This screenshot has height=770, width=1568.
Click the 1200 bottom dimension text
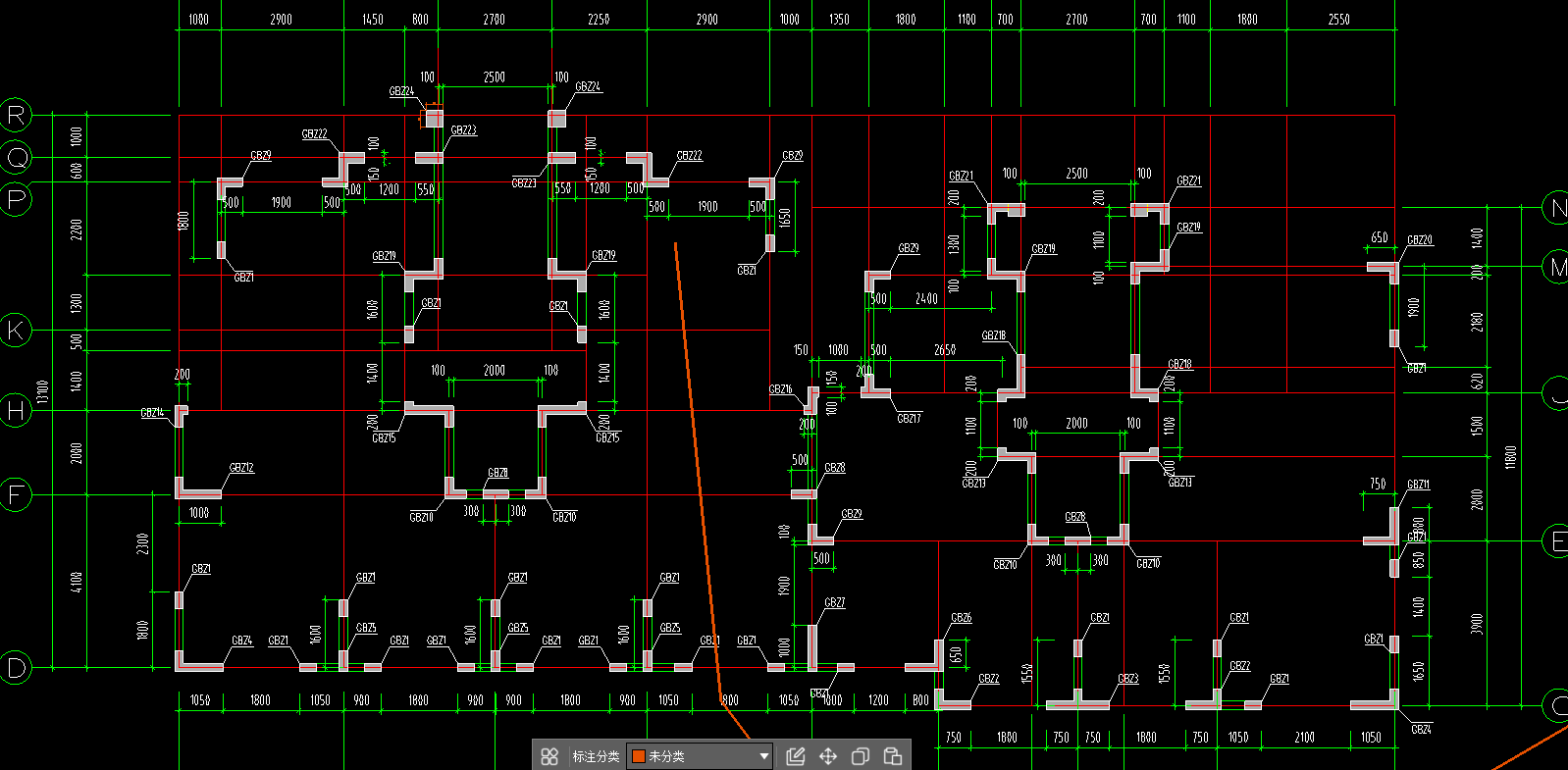pyautogui.click(x=878, y=699)
